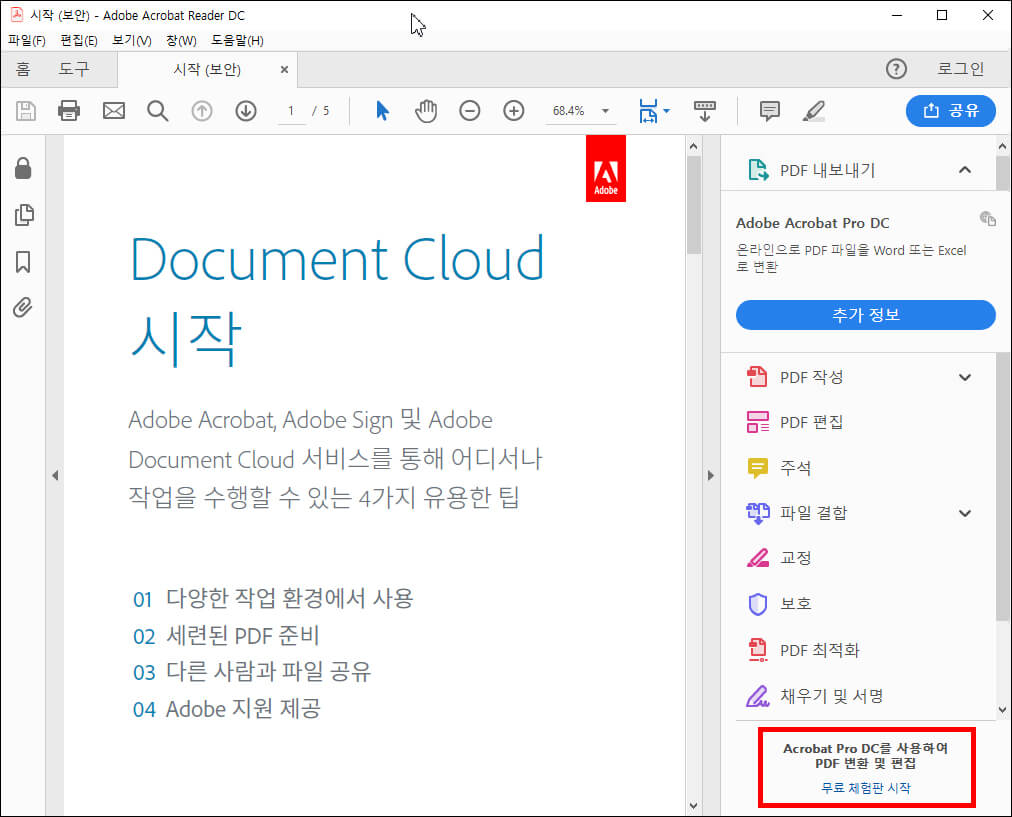Click the 'Adobe Acrobat Pro DC' heading
This screenshot has height=817, width=1012.
(x=812, y=223)
